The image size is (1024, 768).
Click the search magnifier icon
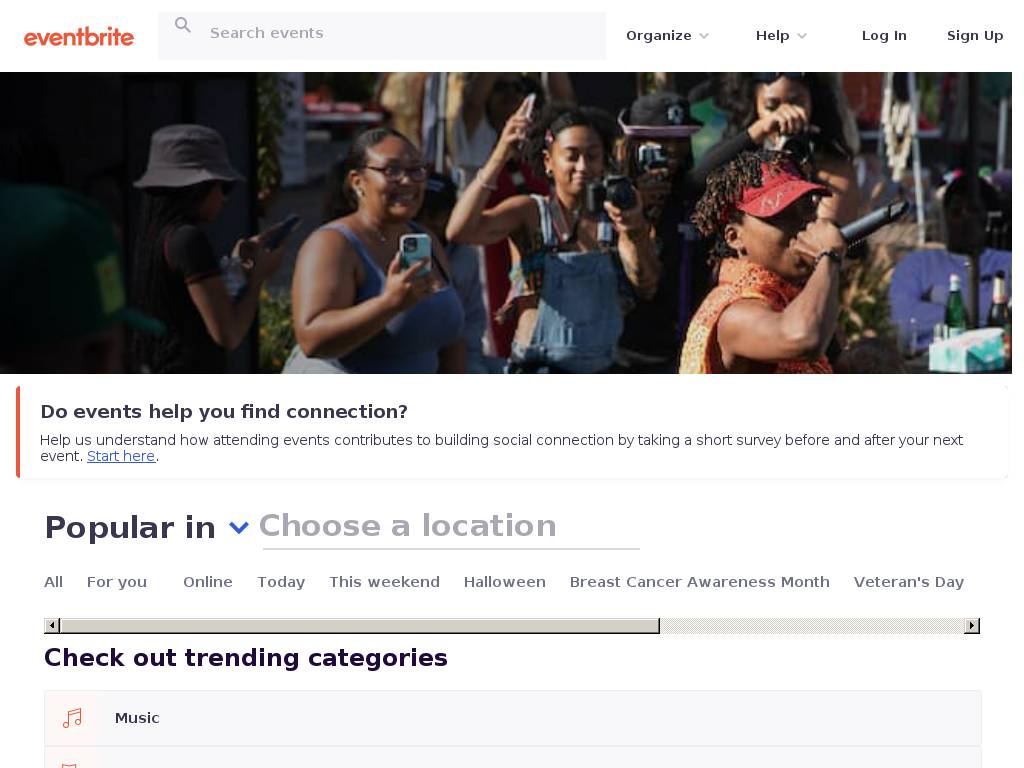(183, 25)
